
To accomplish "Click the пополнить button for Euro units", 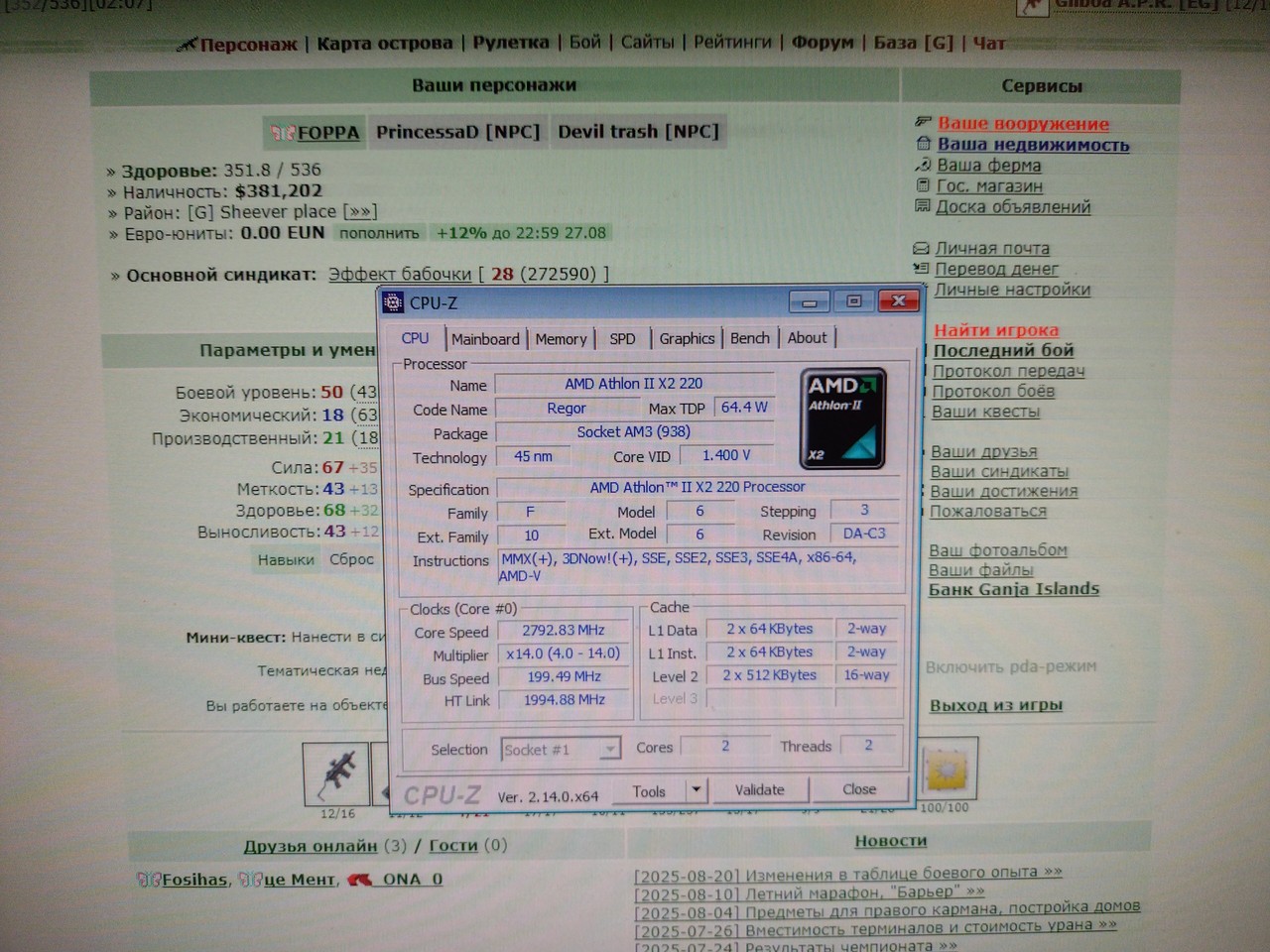I will [x=379, y=233].
